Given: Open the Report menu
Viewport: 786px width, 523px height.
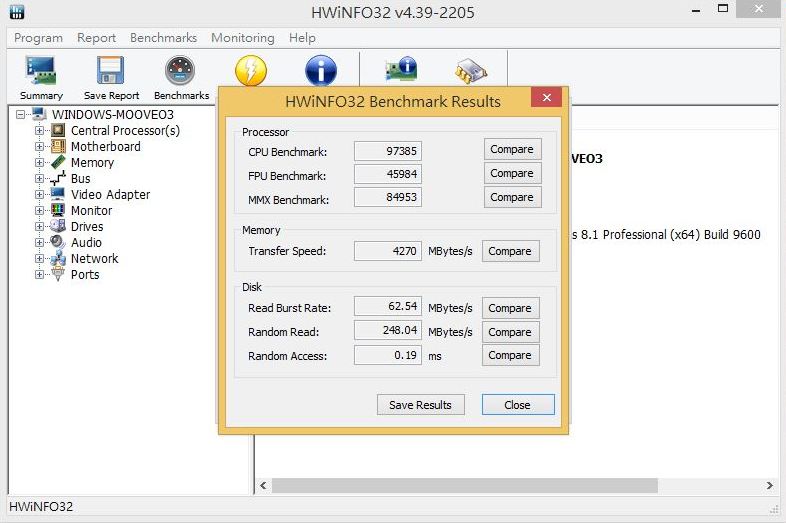Looking at the screenshot, I should 96,38.
